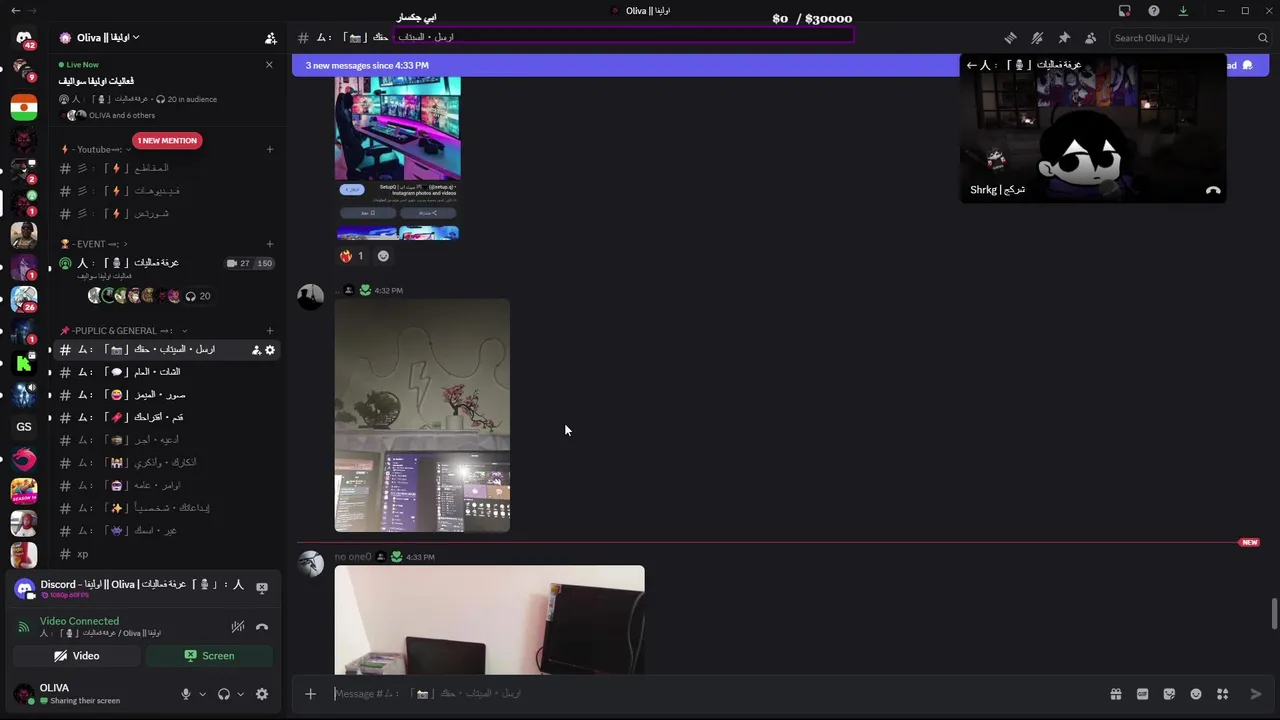Stop streaming icon in Discord stream panel

pos(262,588)
